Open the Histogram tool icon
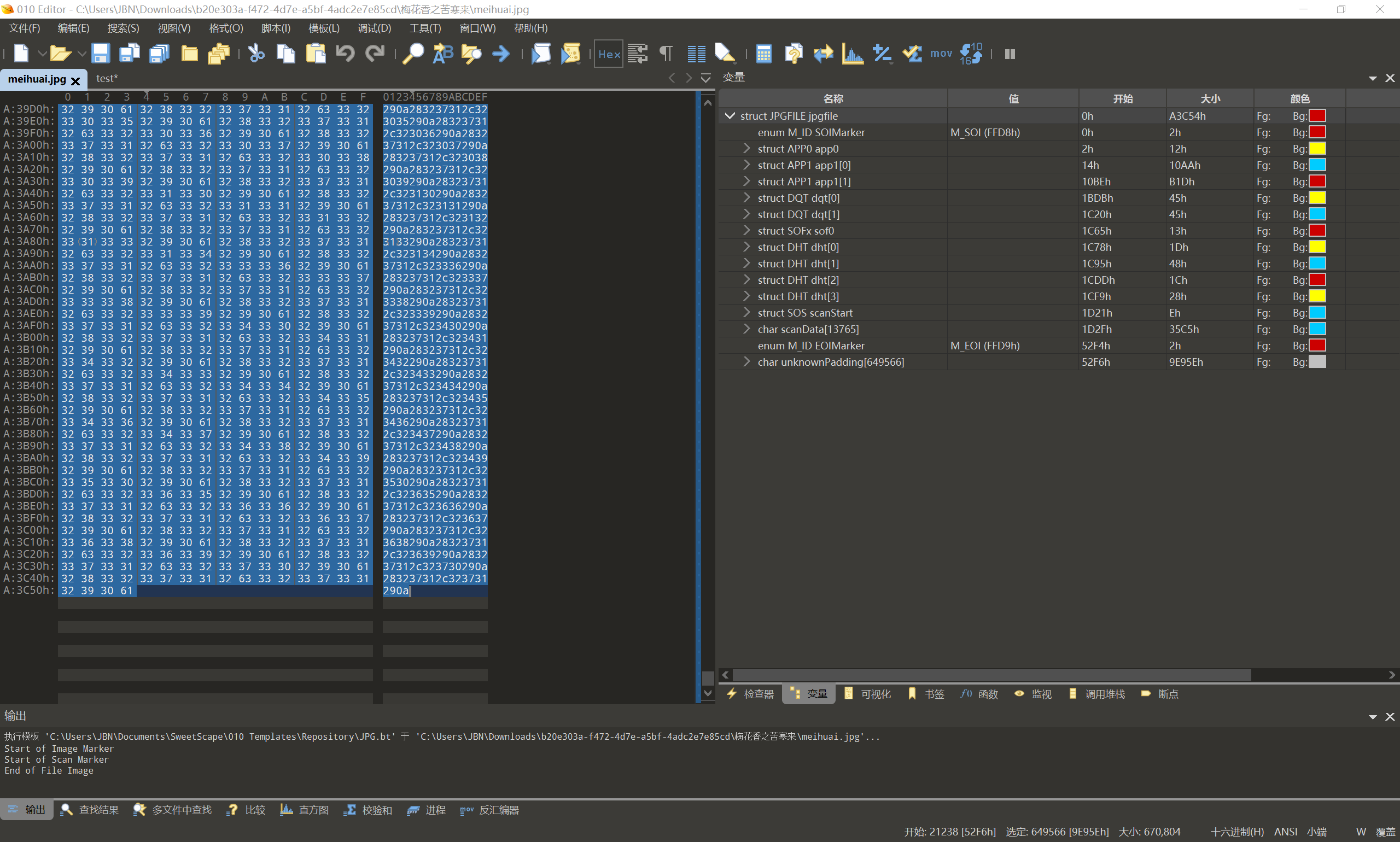This screenshot has width=1400, height=842. click(853, 54)
